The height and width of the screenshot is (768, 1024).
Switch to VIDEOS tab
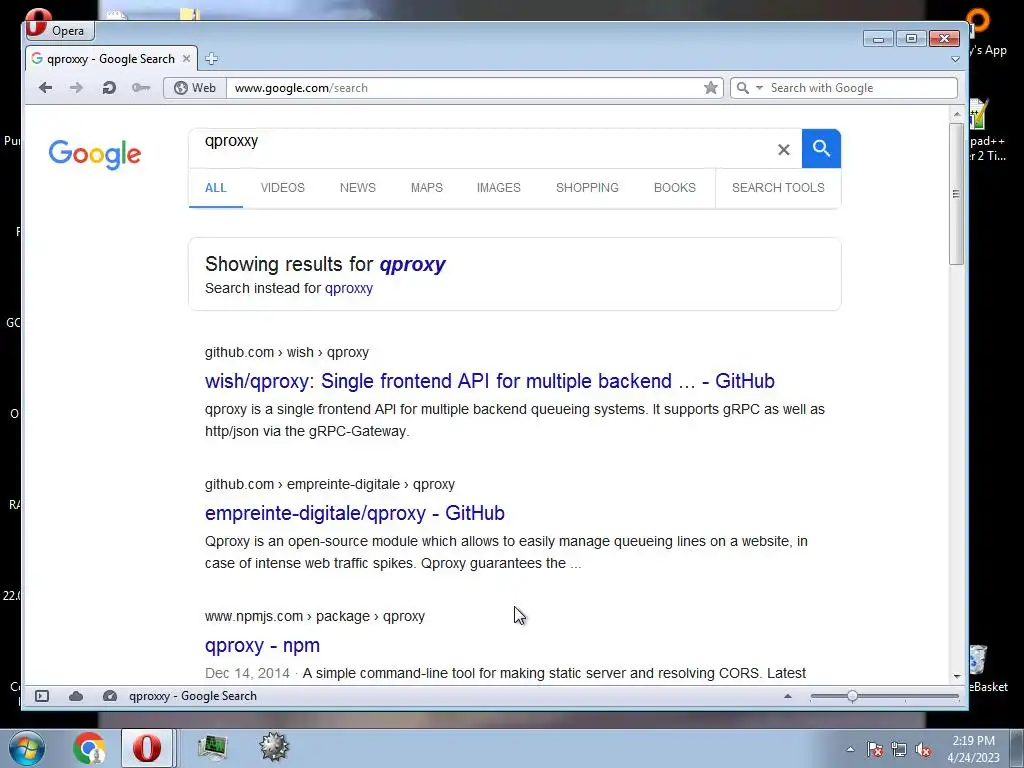pos(283,188)
